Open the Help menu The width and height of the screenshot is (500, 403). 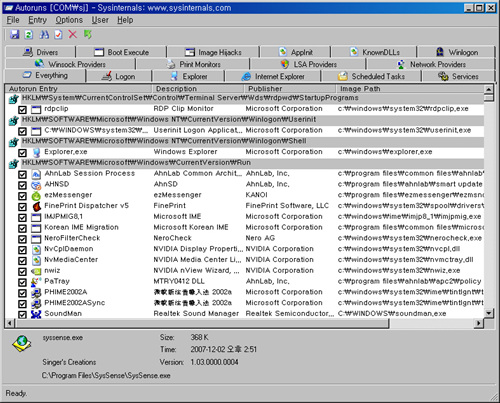pyautogui.click(x=125, y=20)
